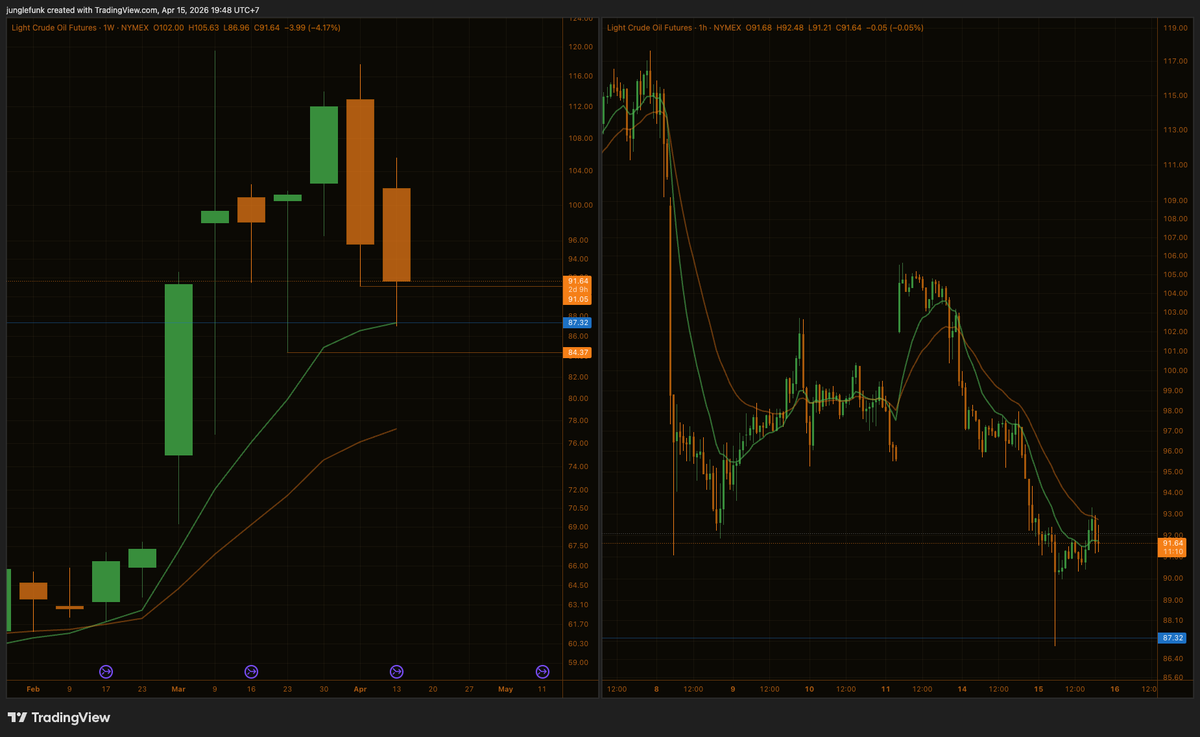1200x737 pixels.
Task: Click the purple event icon above May 11
Action: coord(542,671)
